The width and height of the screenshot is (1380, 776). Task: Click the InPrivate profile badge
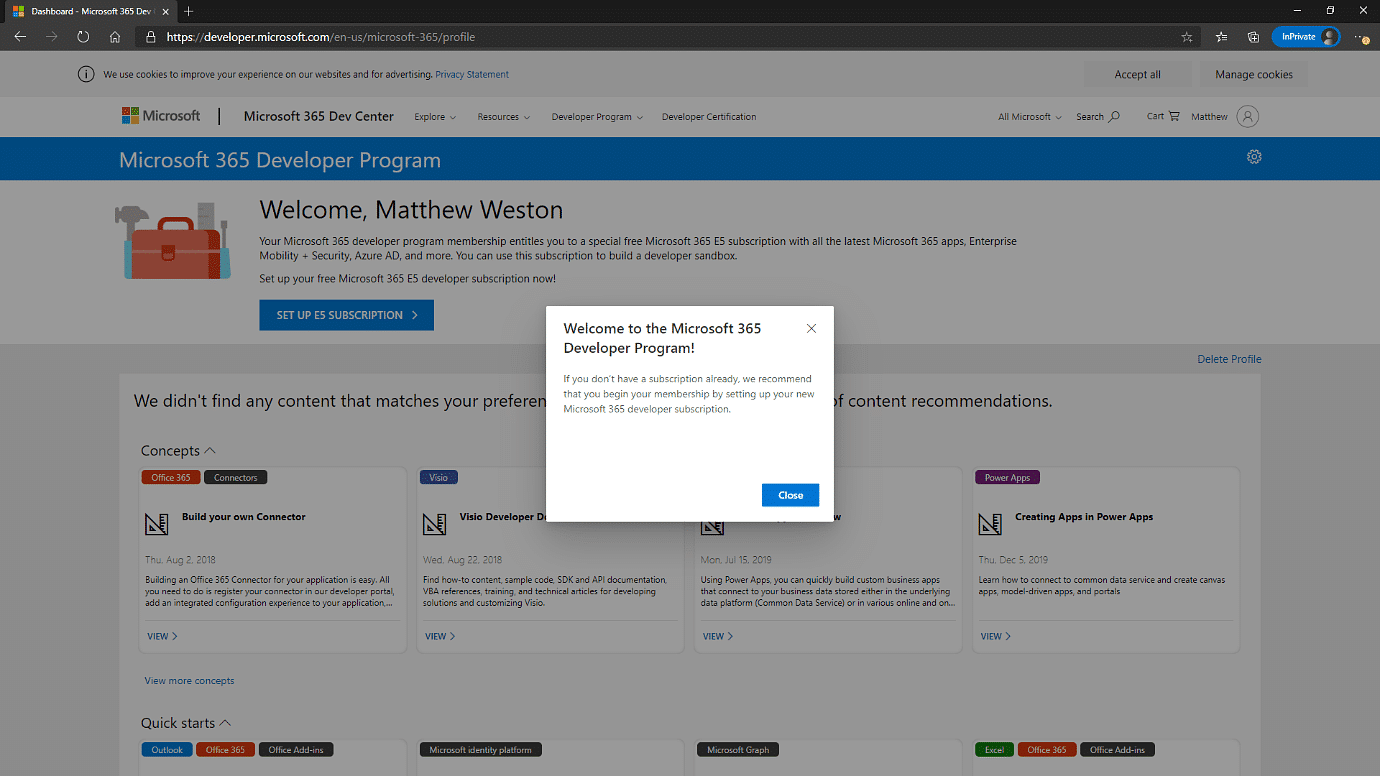coord(1305,37)
